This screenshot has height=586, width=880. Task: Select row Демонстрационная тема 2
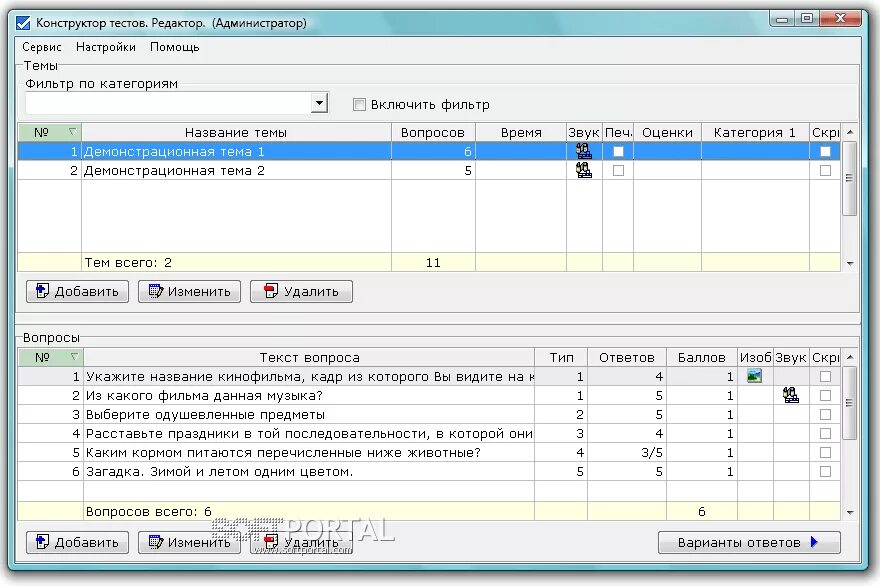429,170
